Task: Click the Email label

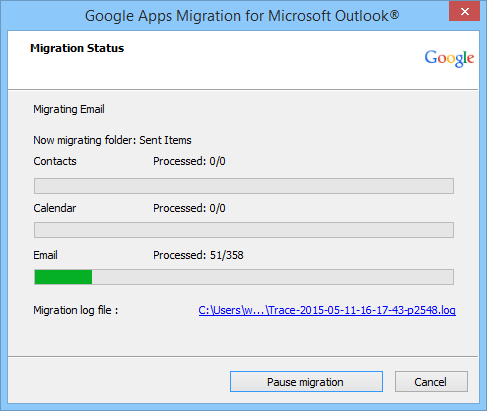Action: coord(45,255)
